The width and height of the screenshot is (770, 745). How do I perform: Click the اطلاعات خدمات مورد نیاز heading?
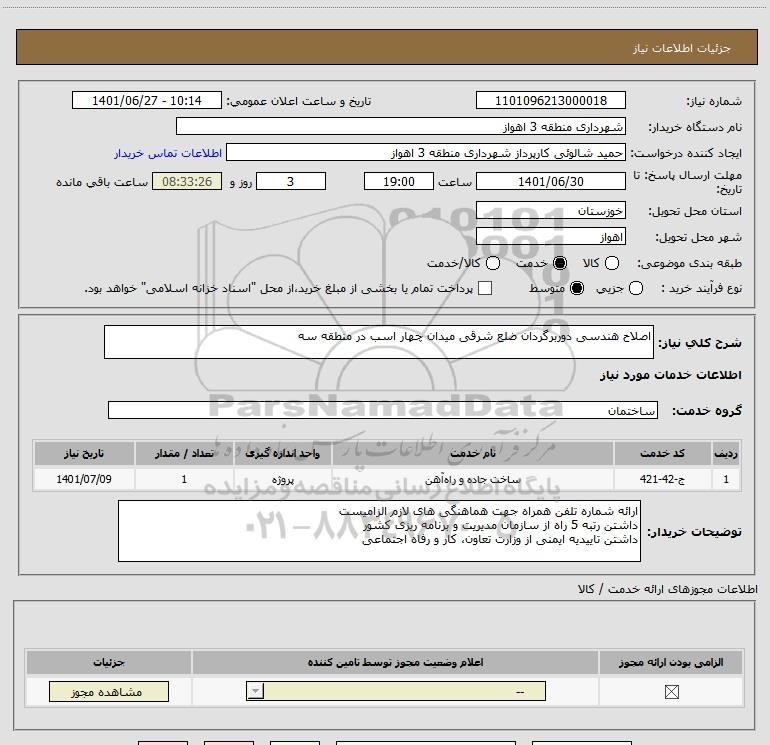click(670, 375)
